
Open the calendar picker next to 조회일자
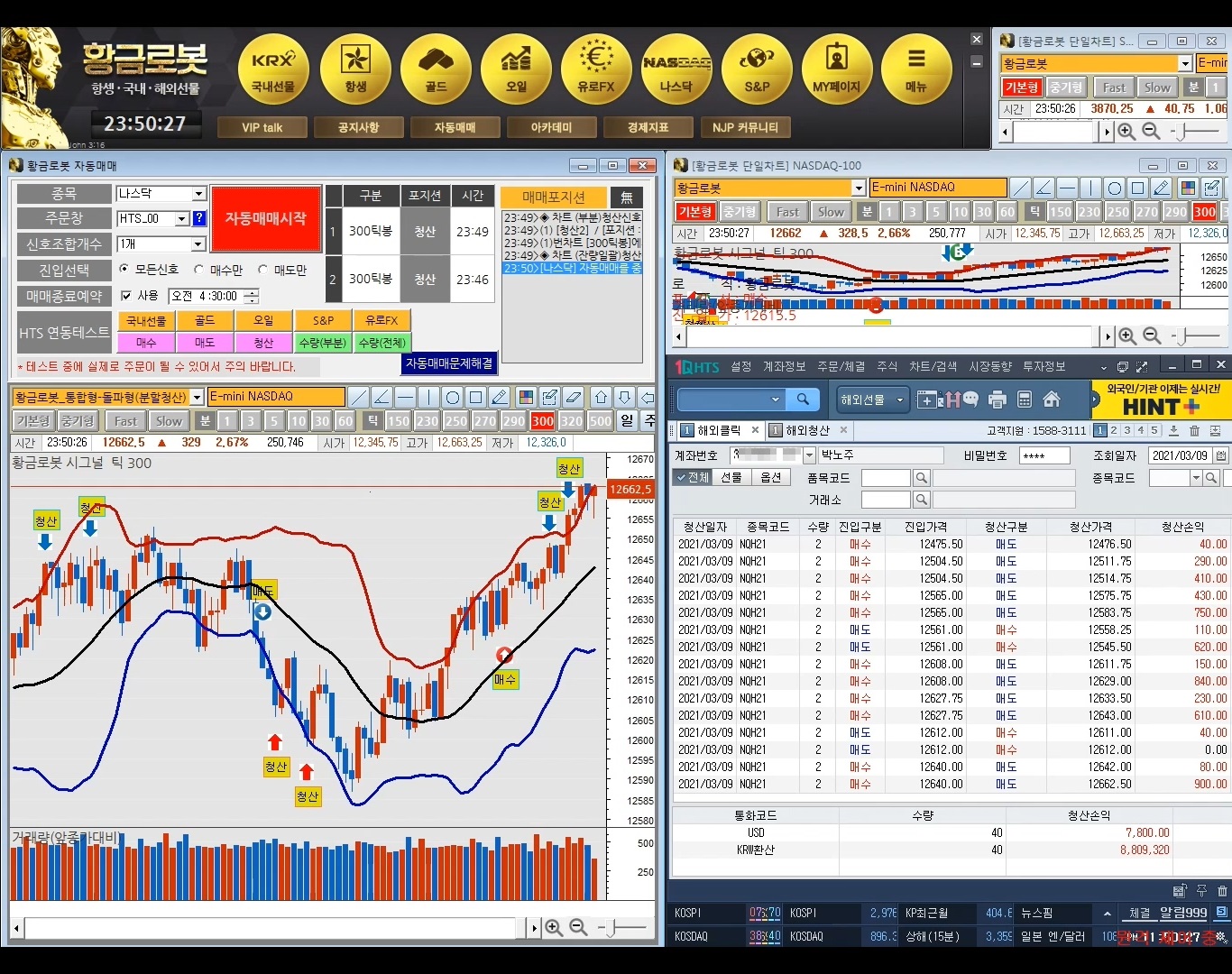tap(1221, 455)
